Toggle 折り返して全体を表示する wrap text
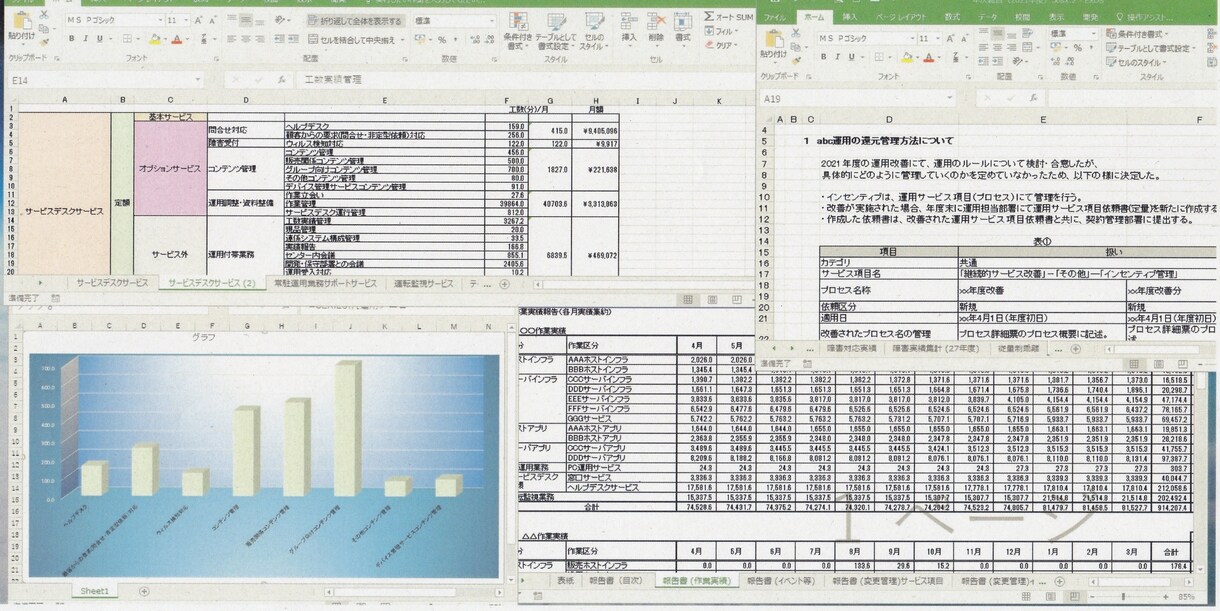Screen dimensions: 1220x611 (x=357, y=20)
